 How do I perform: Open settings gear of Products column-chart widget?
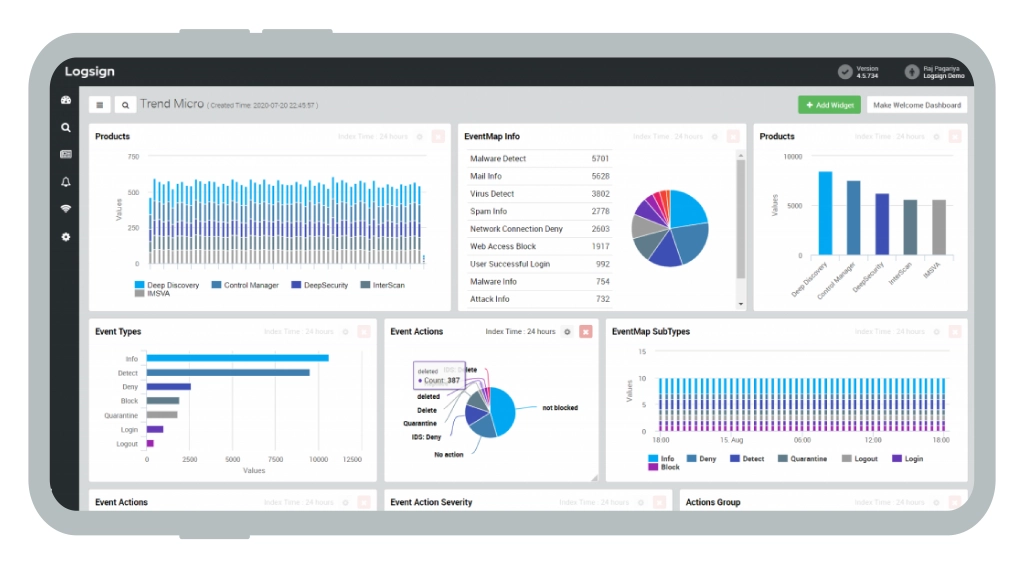(936, 136)
